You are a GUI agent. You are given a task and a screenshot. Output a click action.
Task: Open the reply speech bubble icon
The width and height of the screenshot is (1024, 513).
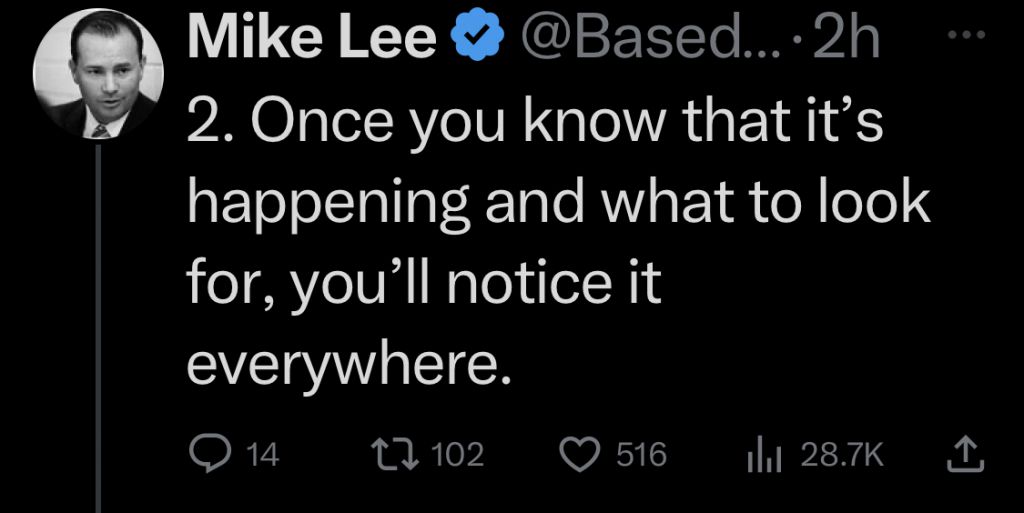[x=205, y=455]
